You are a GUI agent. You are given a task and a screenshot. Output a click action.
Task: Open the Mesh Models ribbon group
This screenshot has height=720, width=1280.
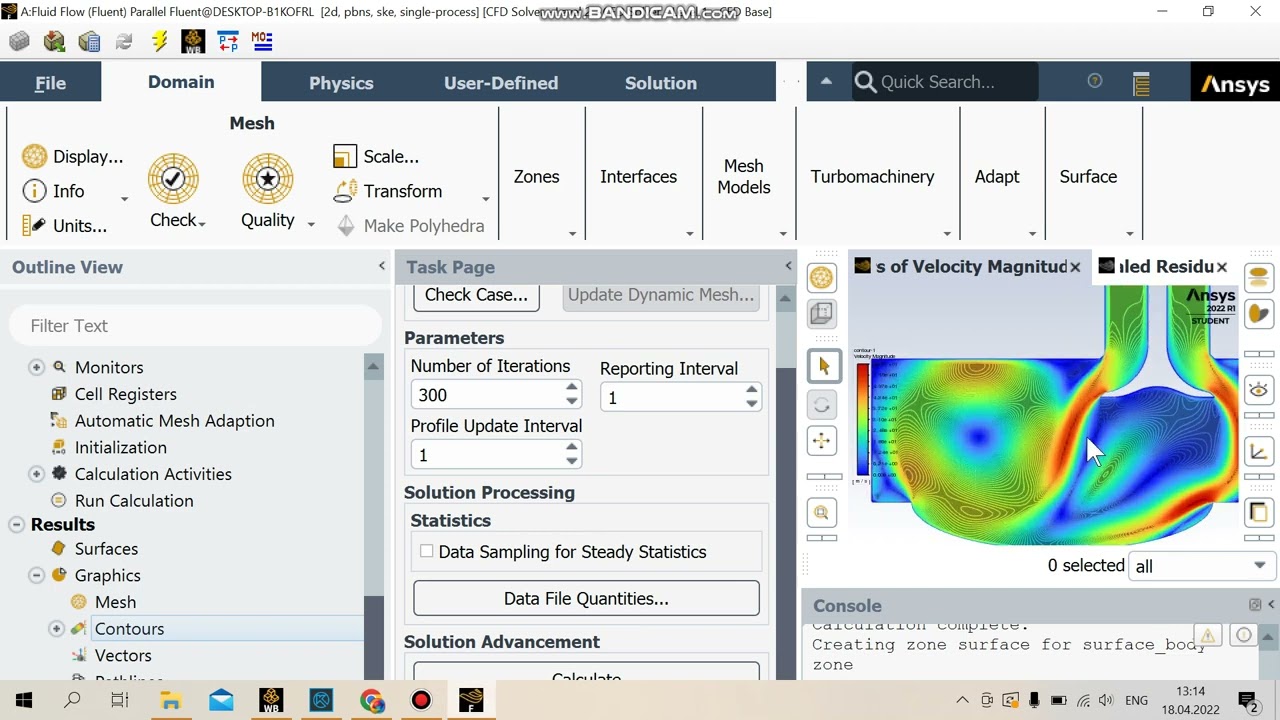pyautogui.click(x=744, y=176)
